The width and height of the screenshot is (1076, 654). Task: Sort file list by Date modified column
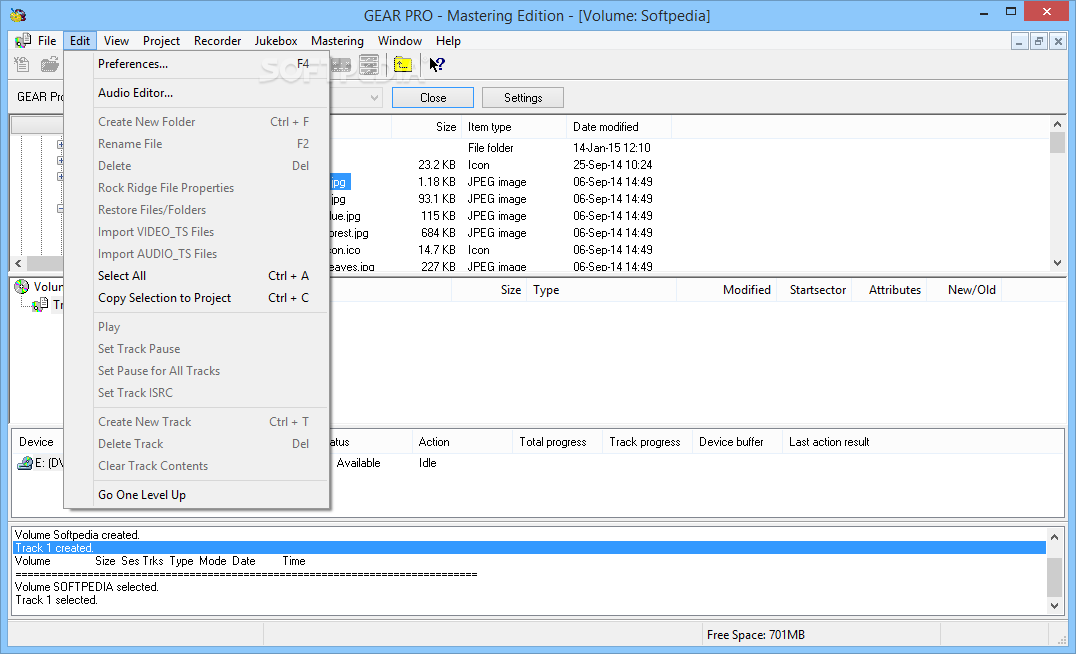point(618,127)
